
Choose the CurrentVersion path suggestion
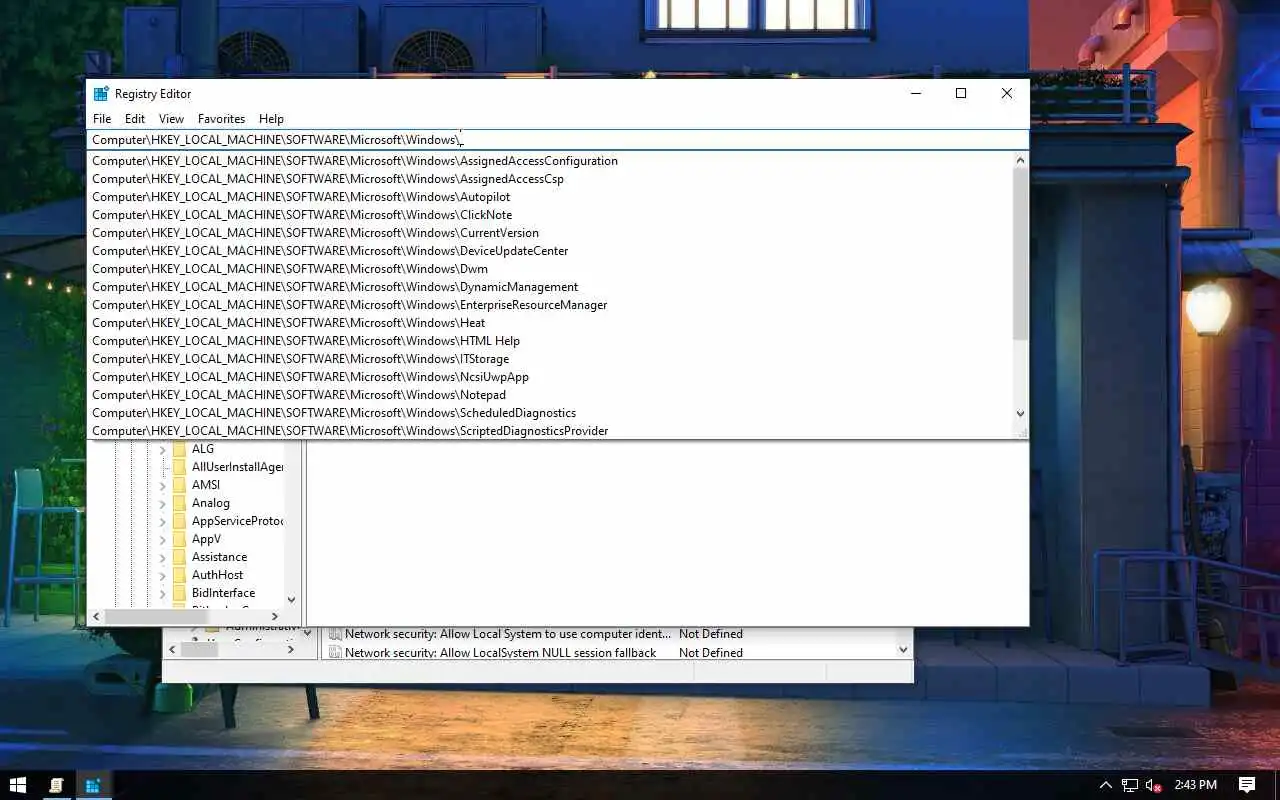tap(550, 233)
